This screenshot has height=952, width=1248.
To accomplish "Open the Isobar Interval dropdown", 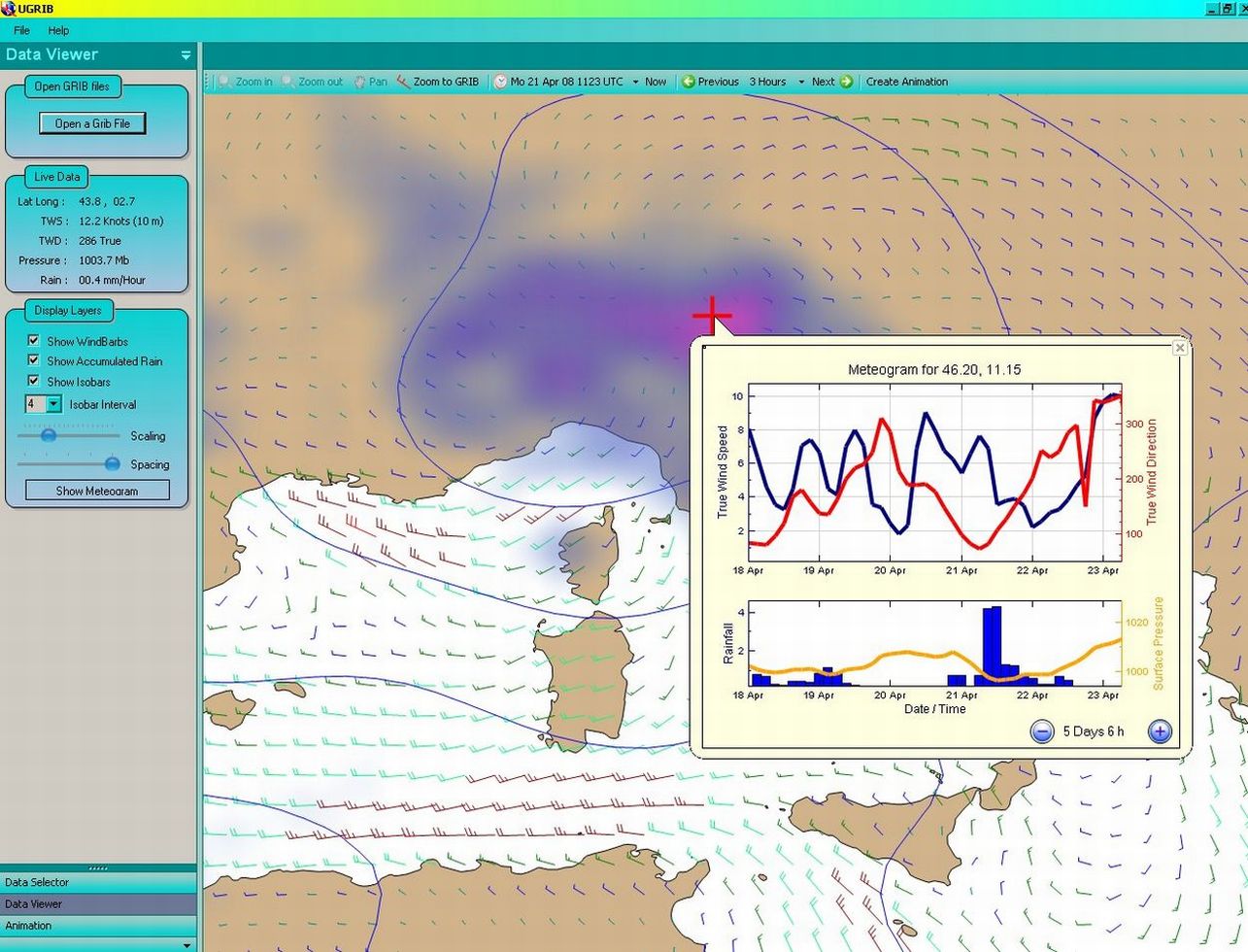I will 54,404.
